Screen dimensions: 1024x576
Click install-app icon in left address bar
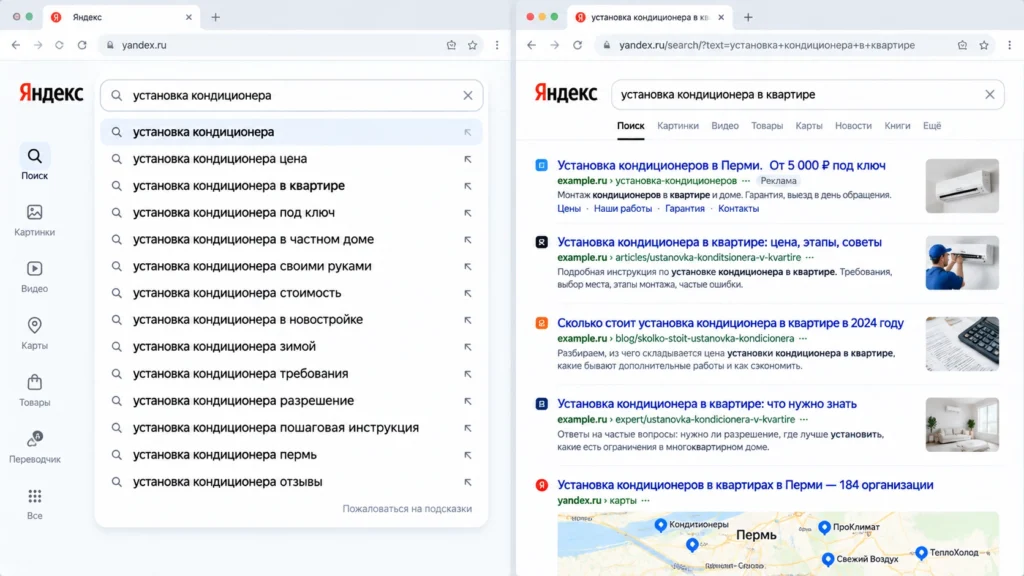point(451,45)
